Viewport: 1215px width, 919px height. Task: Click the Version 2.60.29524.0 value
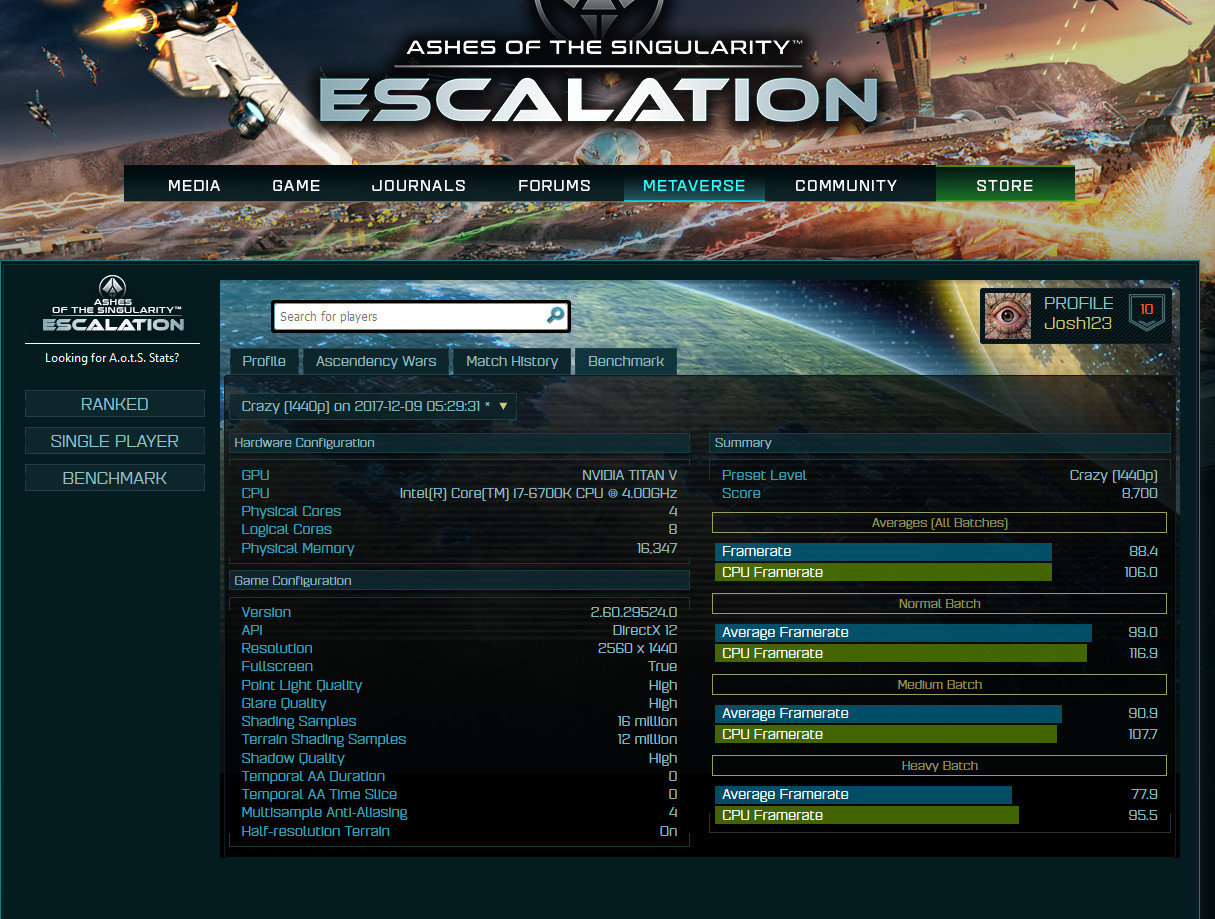click(x=633, y=612)
